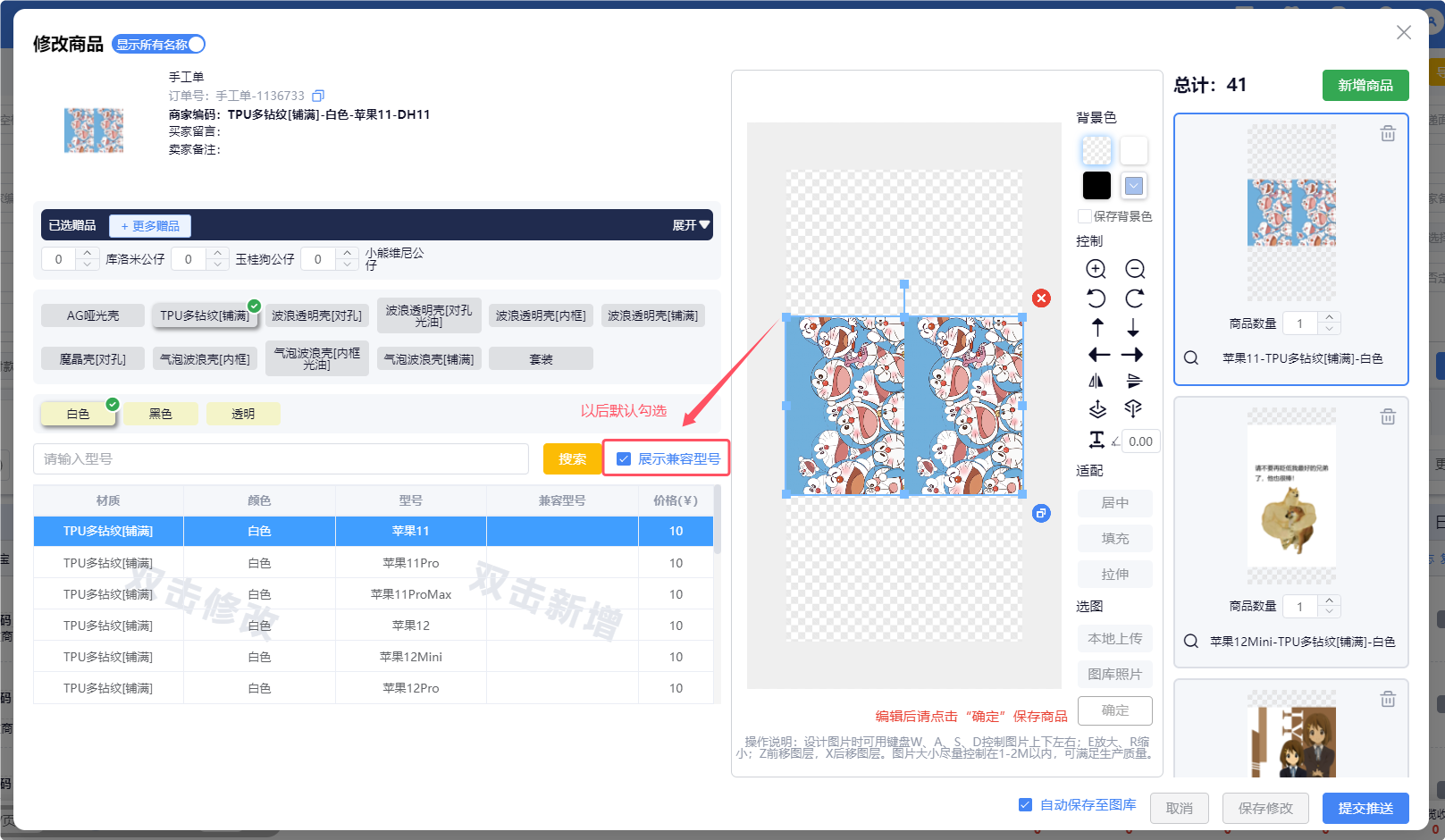The height and width of the screenshot is (840, 1445).
Task: Move the image down with the arrow icon
Action: coord(1133,327)
